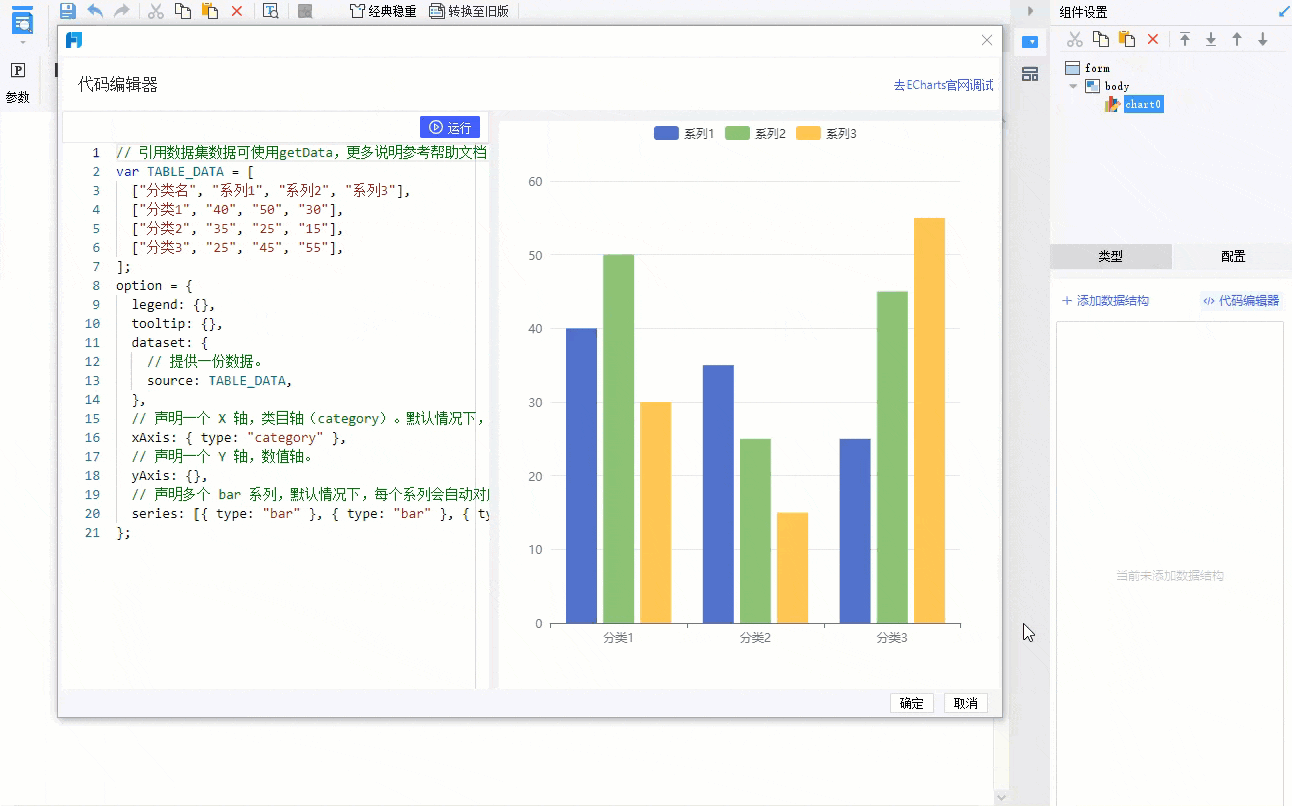1292x806 pixels.
Task: Move component up one level in tree toolbar
Action: (1237, 39)
